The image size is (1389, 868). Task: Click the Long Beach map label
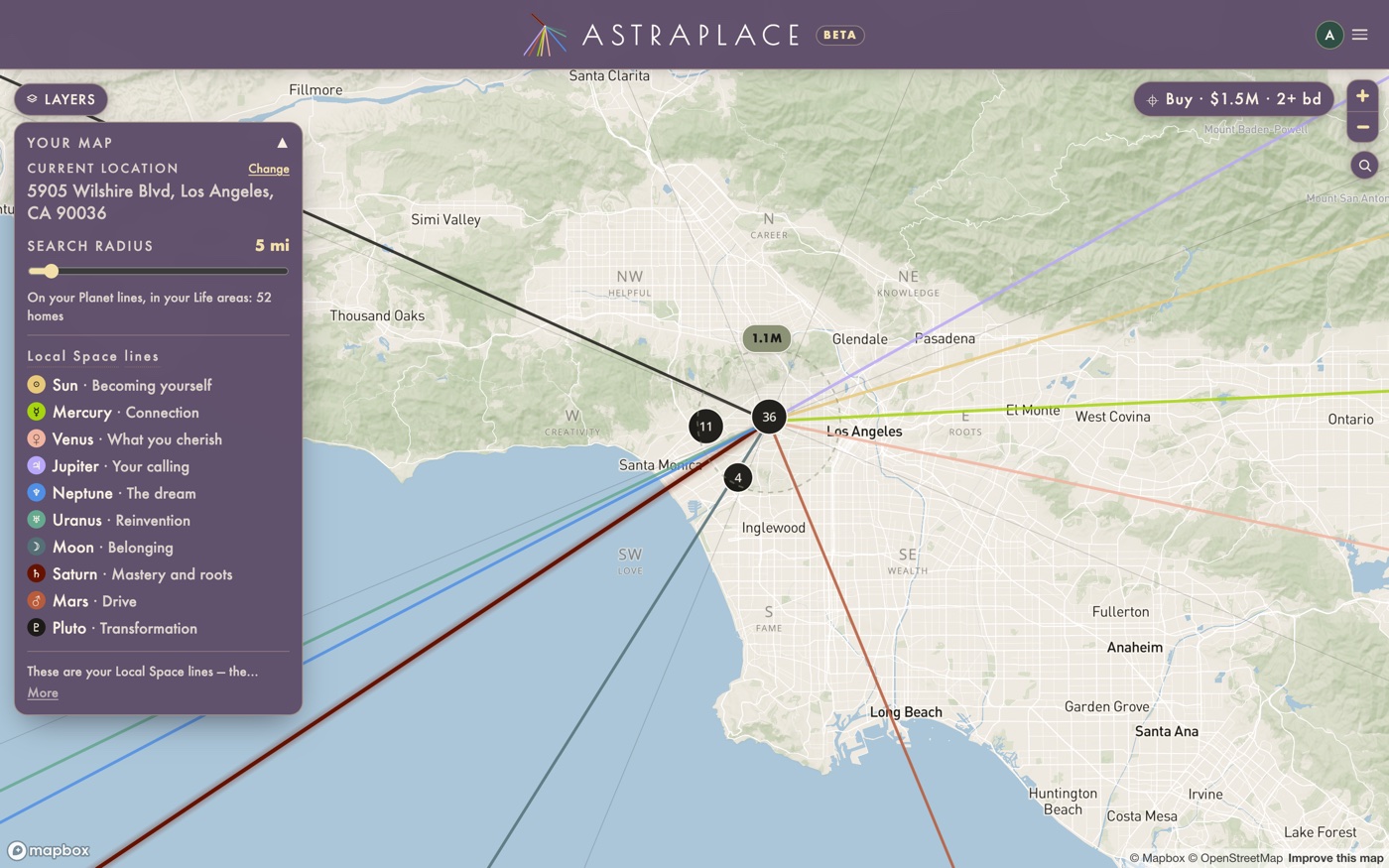pos(906,712)
